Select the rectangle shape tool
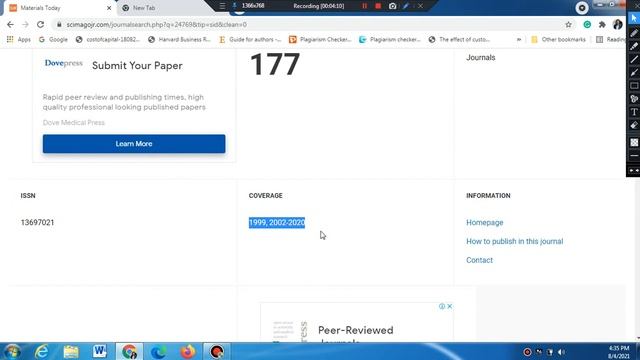The image size is (640, 360). [x=633, y=86]
